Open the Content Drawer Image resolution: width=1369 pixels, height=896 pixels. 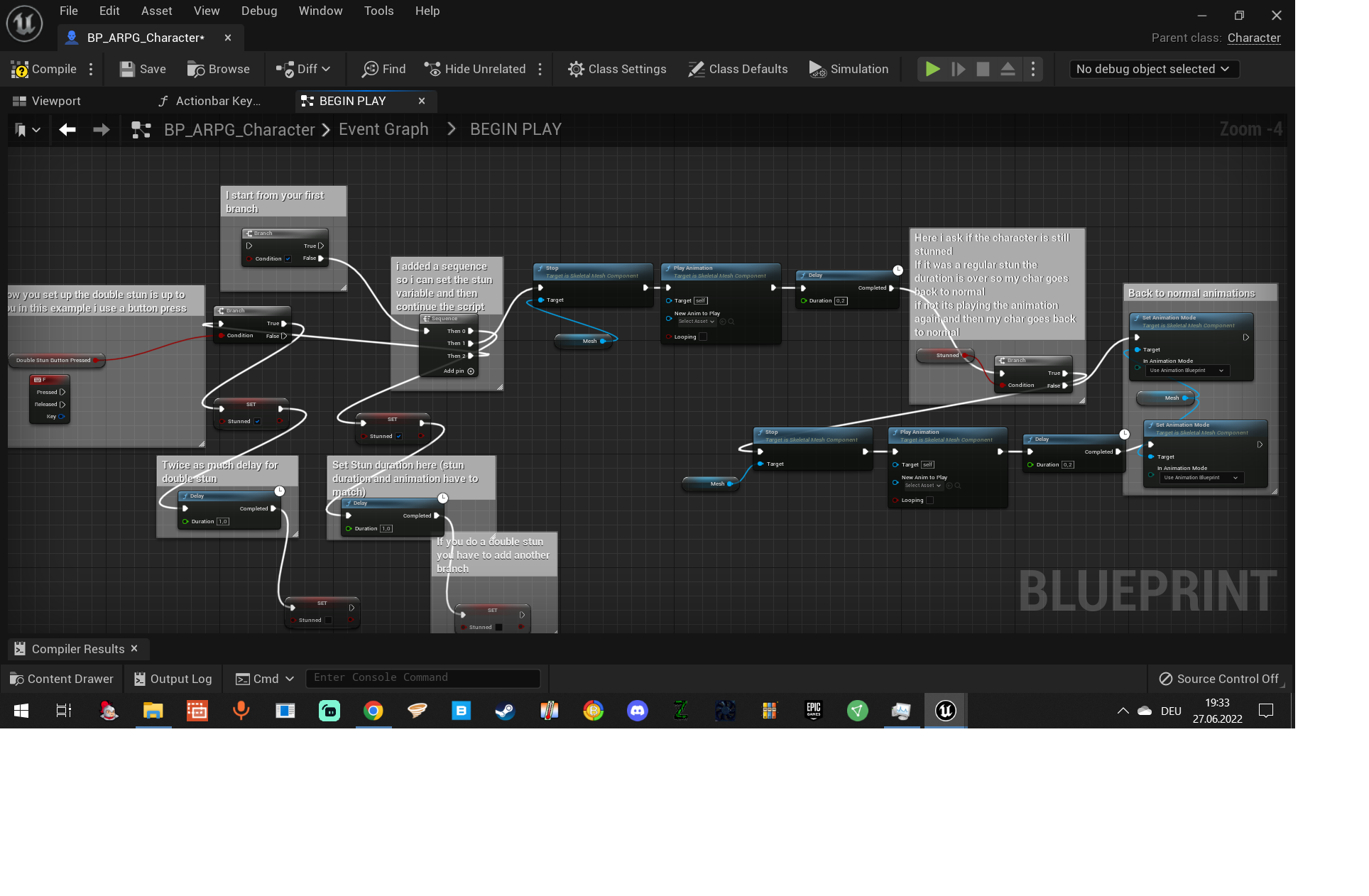(61, 679)
